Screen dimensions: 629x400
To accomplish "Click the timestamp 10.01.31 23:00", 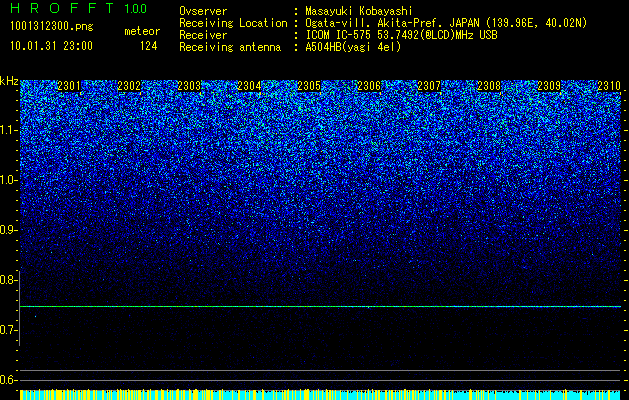I will tap(51, 46).
